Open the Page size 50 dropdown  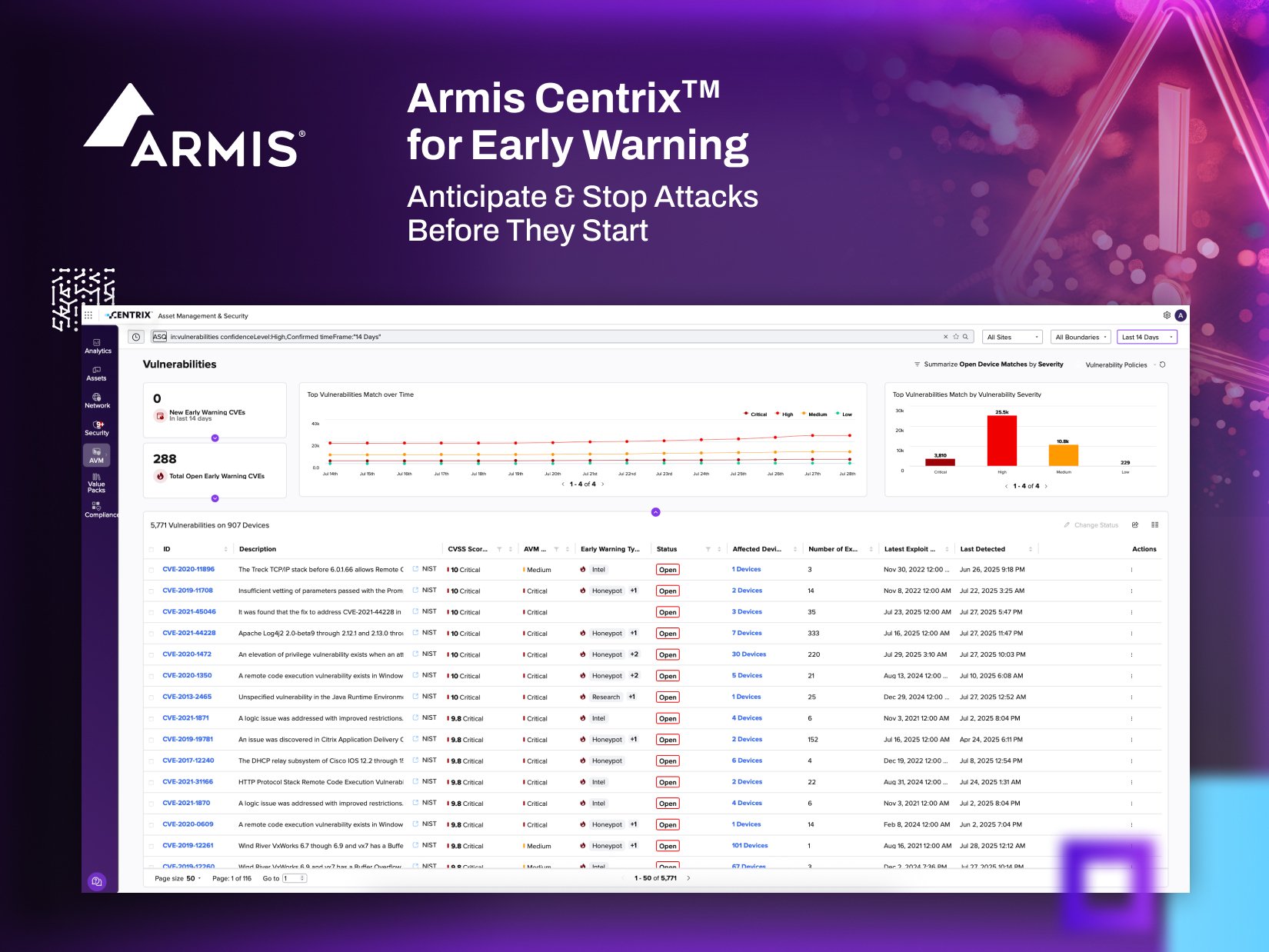tap(178, 878)
